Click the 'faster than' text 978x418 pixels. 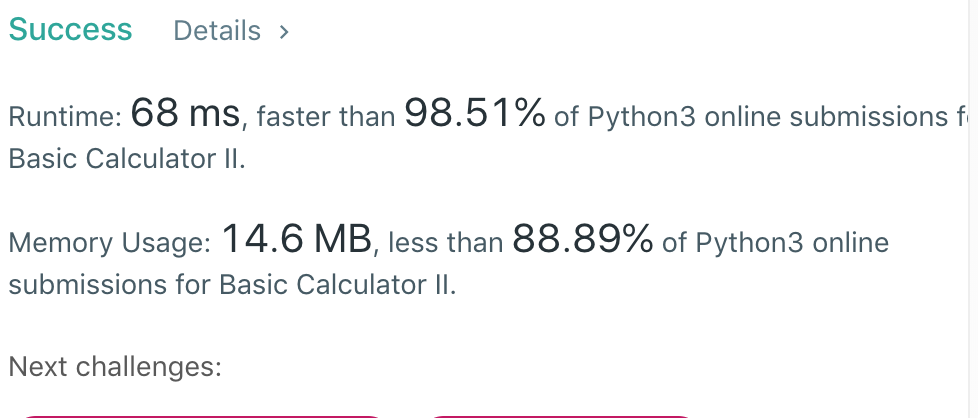coord(325,118)
